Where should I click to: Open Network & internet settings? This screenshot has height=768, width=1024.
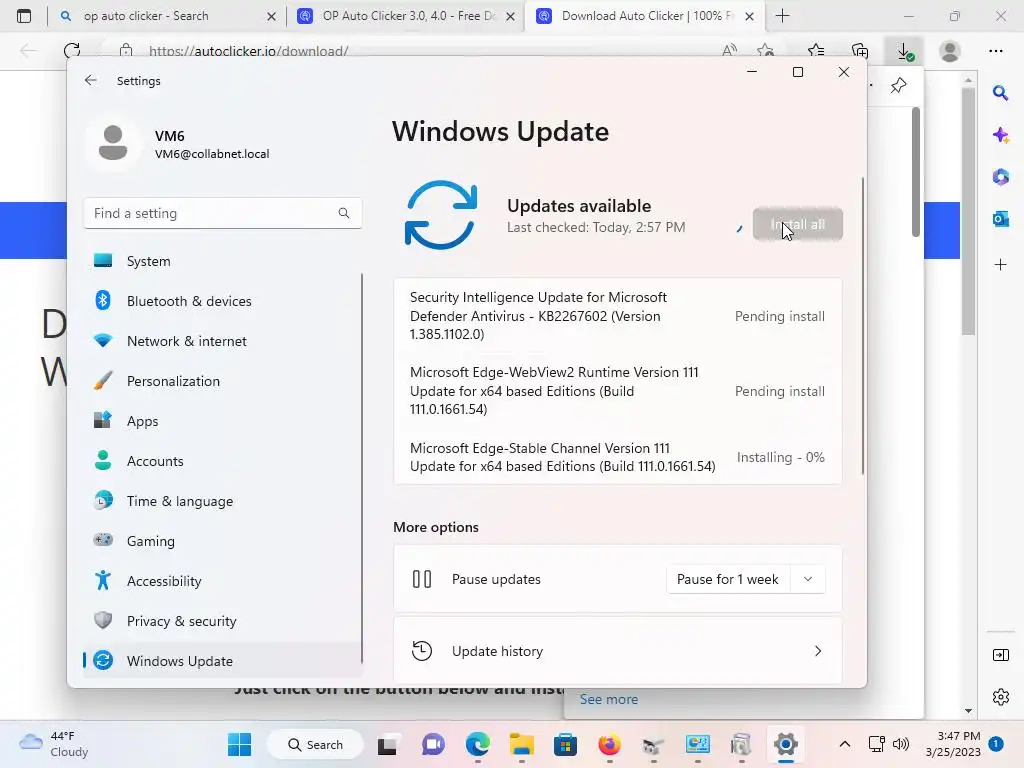pos(222,341)
